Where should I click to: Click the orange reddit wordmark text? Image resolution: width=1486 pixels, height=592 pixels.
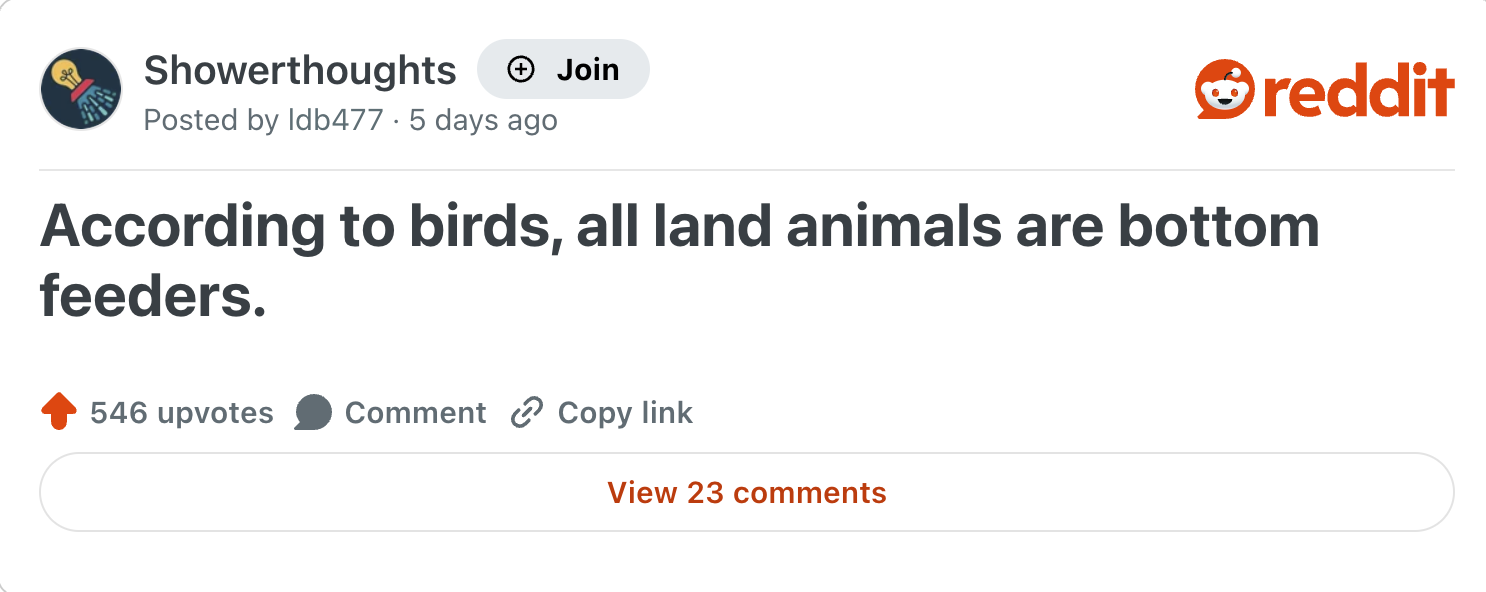[x=1356, y=92]
